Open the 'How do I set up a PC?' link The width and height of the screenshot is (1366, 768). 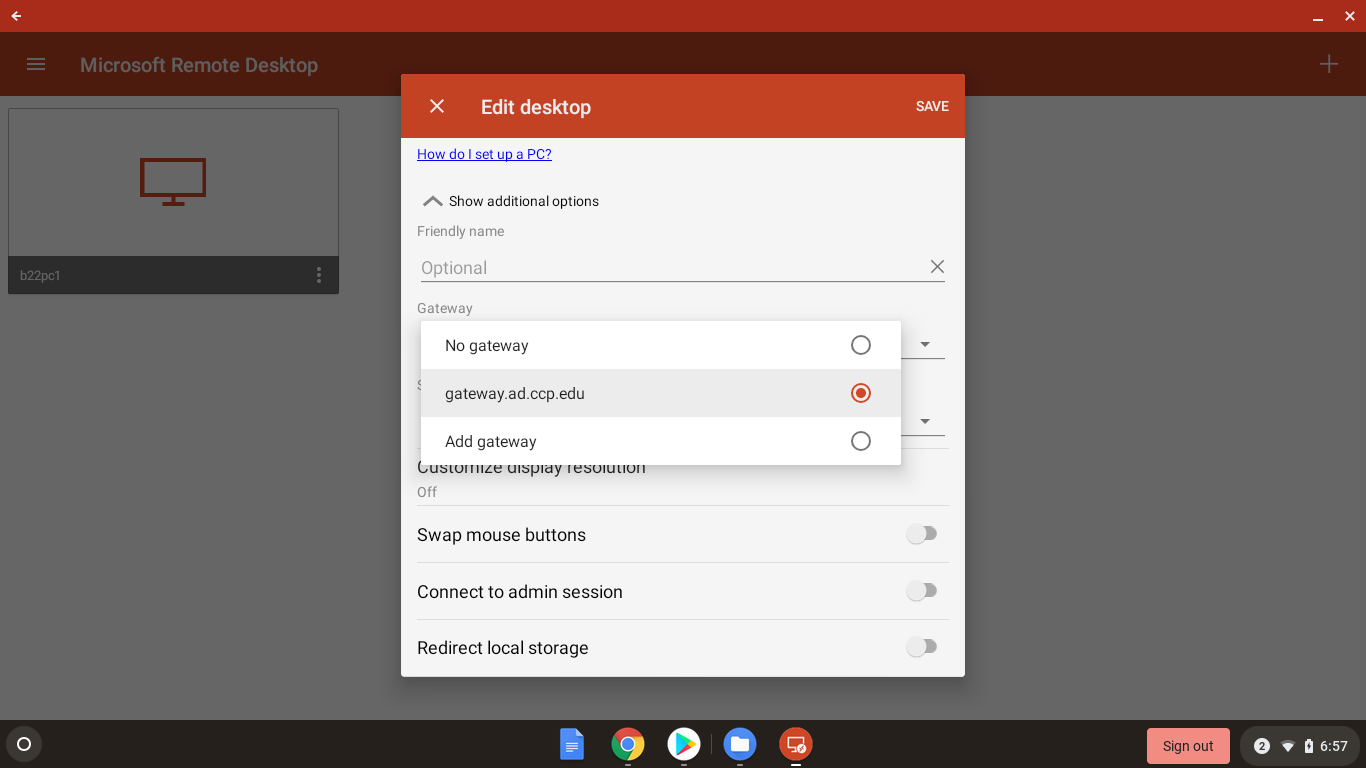pos(484,154)
